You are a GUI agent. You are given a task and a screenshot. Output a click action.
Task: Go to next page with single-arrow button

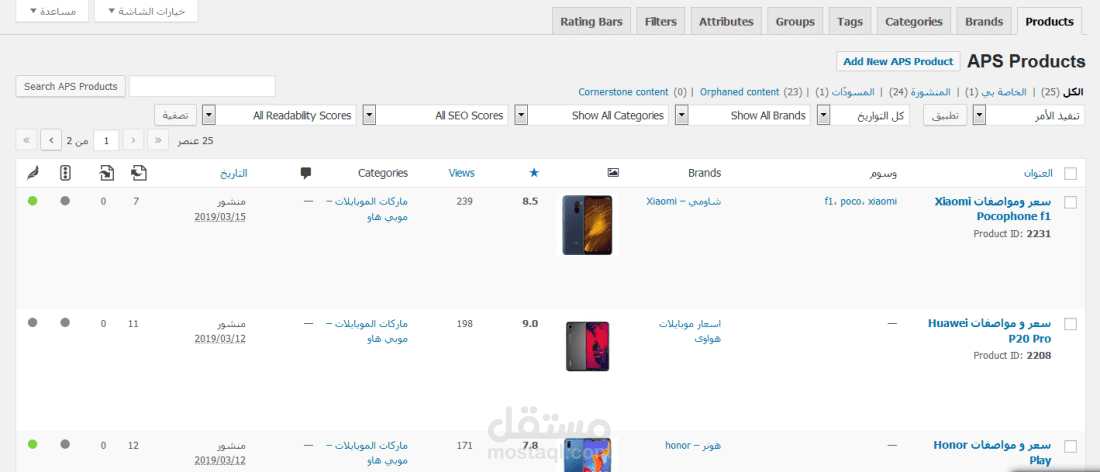[x=51, y=140]
